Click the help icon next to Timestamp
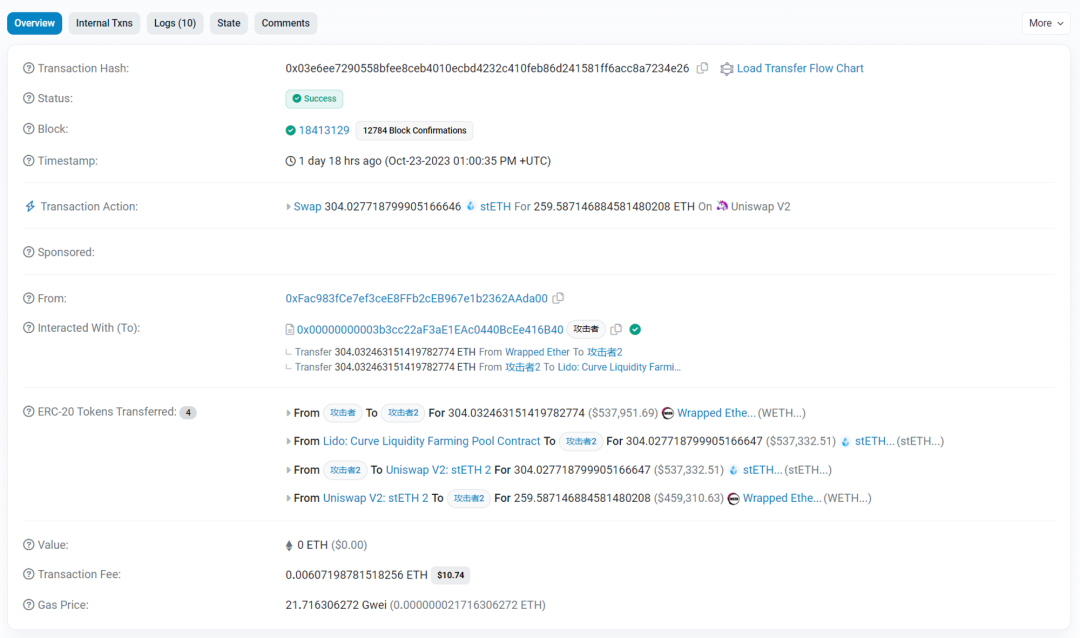This screenshot has width=1080, height=638. [x=28, y=161]
